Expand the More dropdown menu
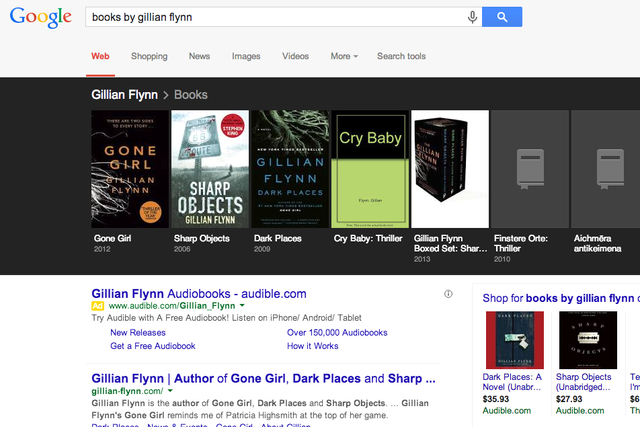The height and width of the screenshot is (427, 640). 344,56
